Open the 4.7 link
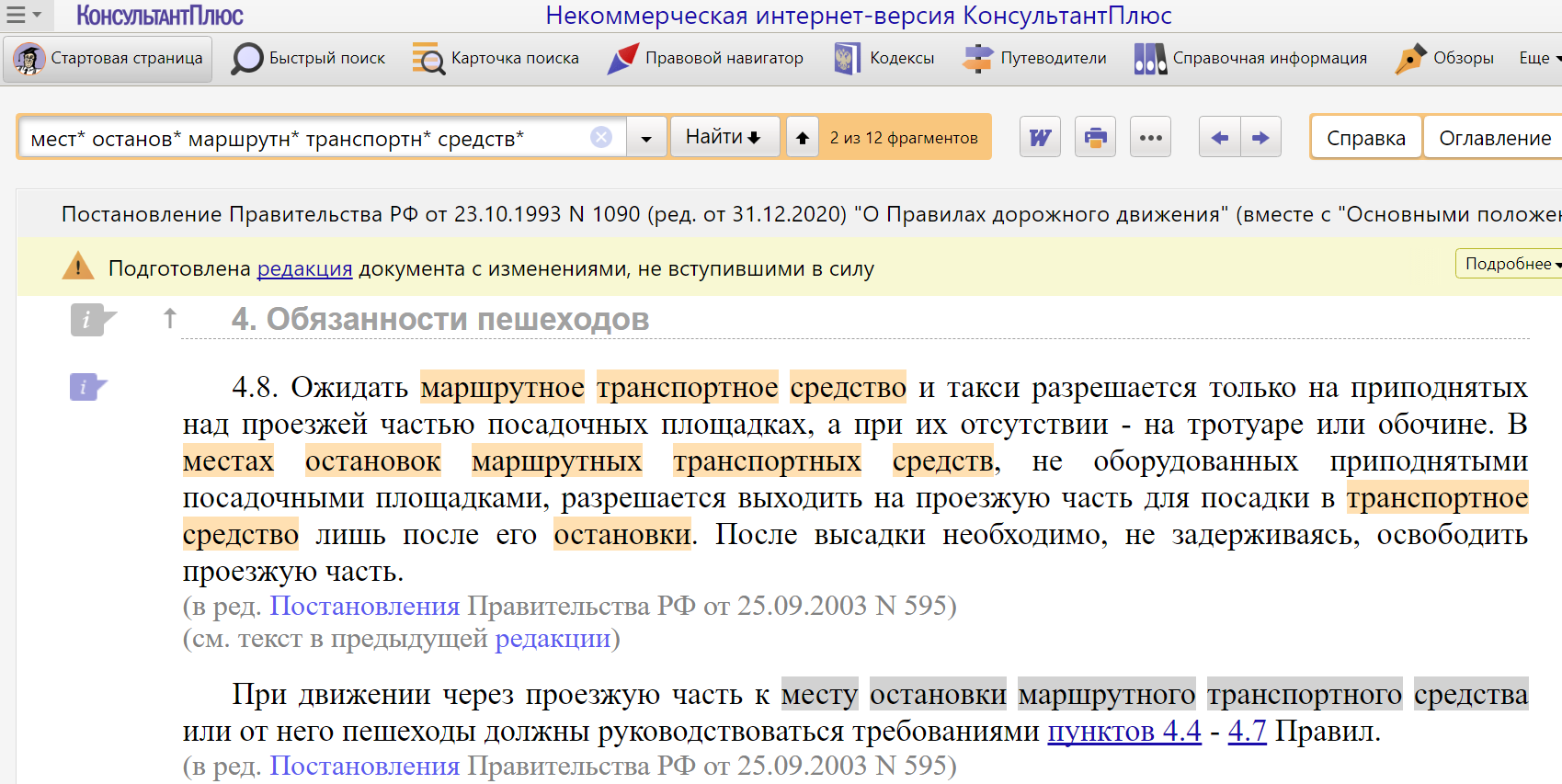The width and height of the screenshot is (1562, 784). [1248, 731]
